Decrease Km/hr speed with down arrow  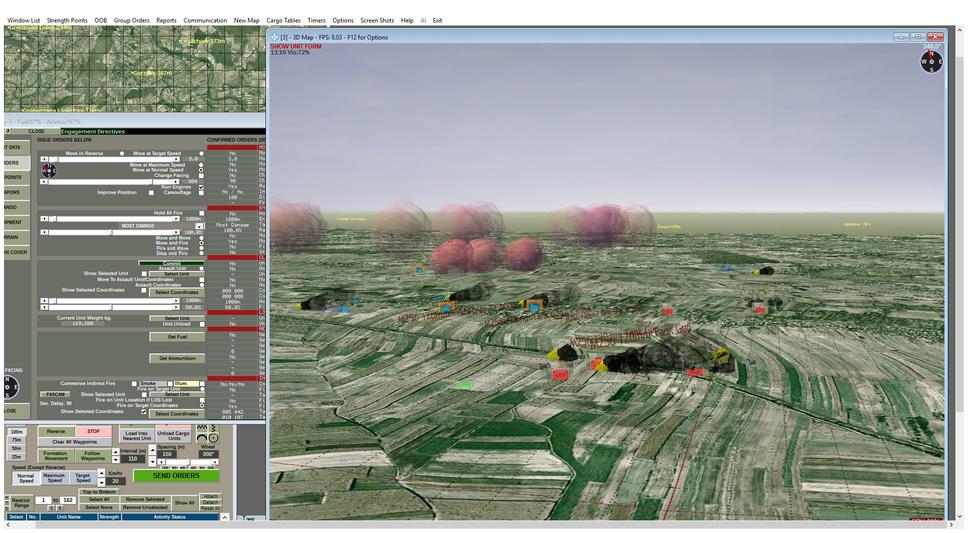(101, 482)
